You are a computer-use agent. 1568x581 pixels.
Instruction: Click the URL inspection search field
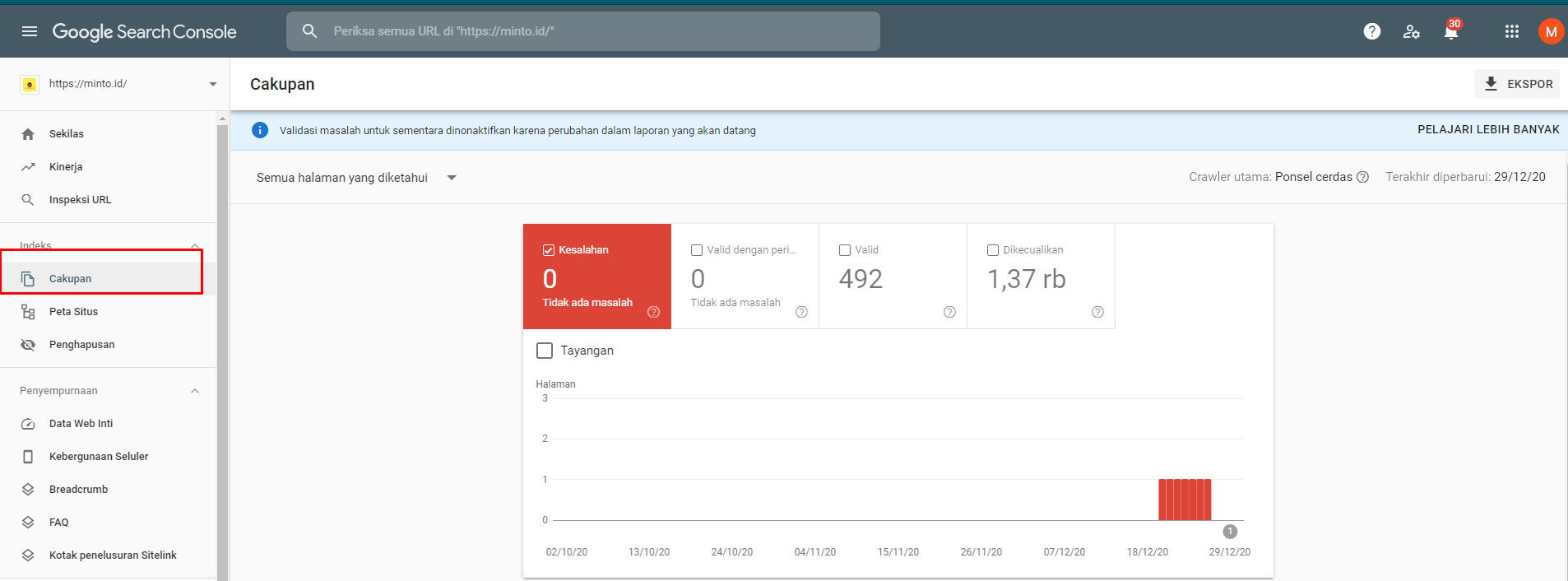[583, 31]
